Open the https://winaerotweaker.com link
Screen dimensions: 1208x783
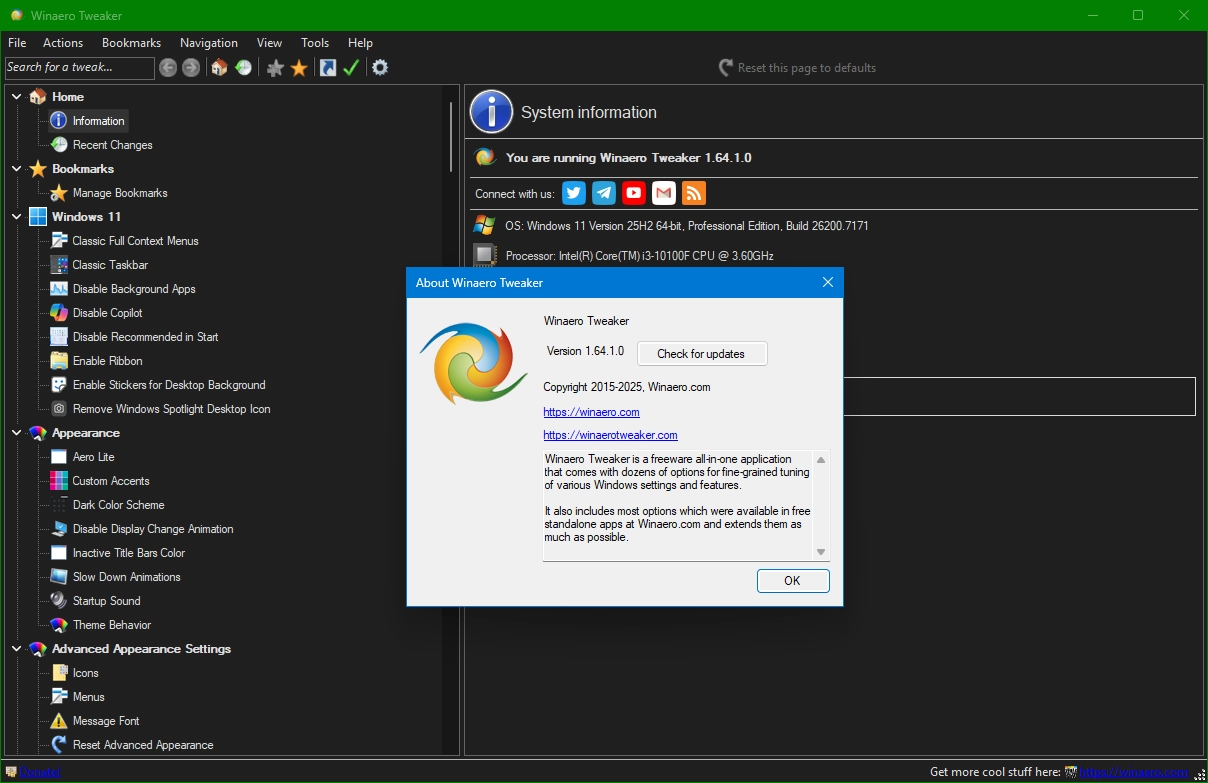click(x=610, y=435)
